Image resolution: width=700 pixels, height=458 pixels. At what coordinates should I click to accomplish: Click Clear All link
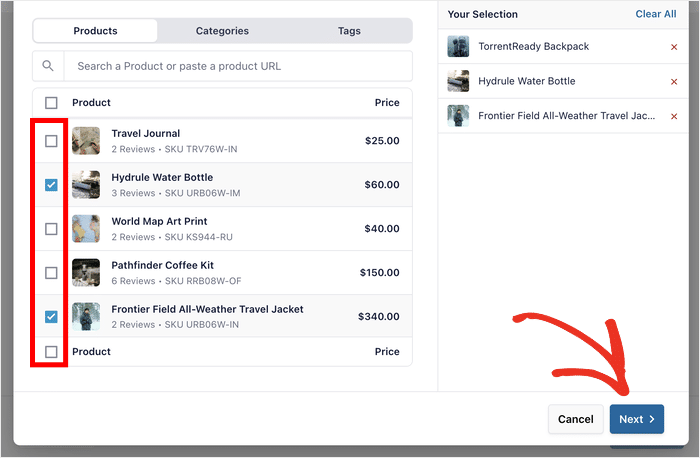pos(655,14)
